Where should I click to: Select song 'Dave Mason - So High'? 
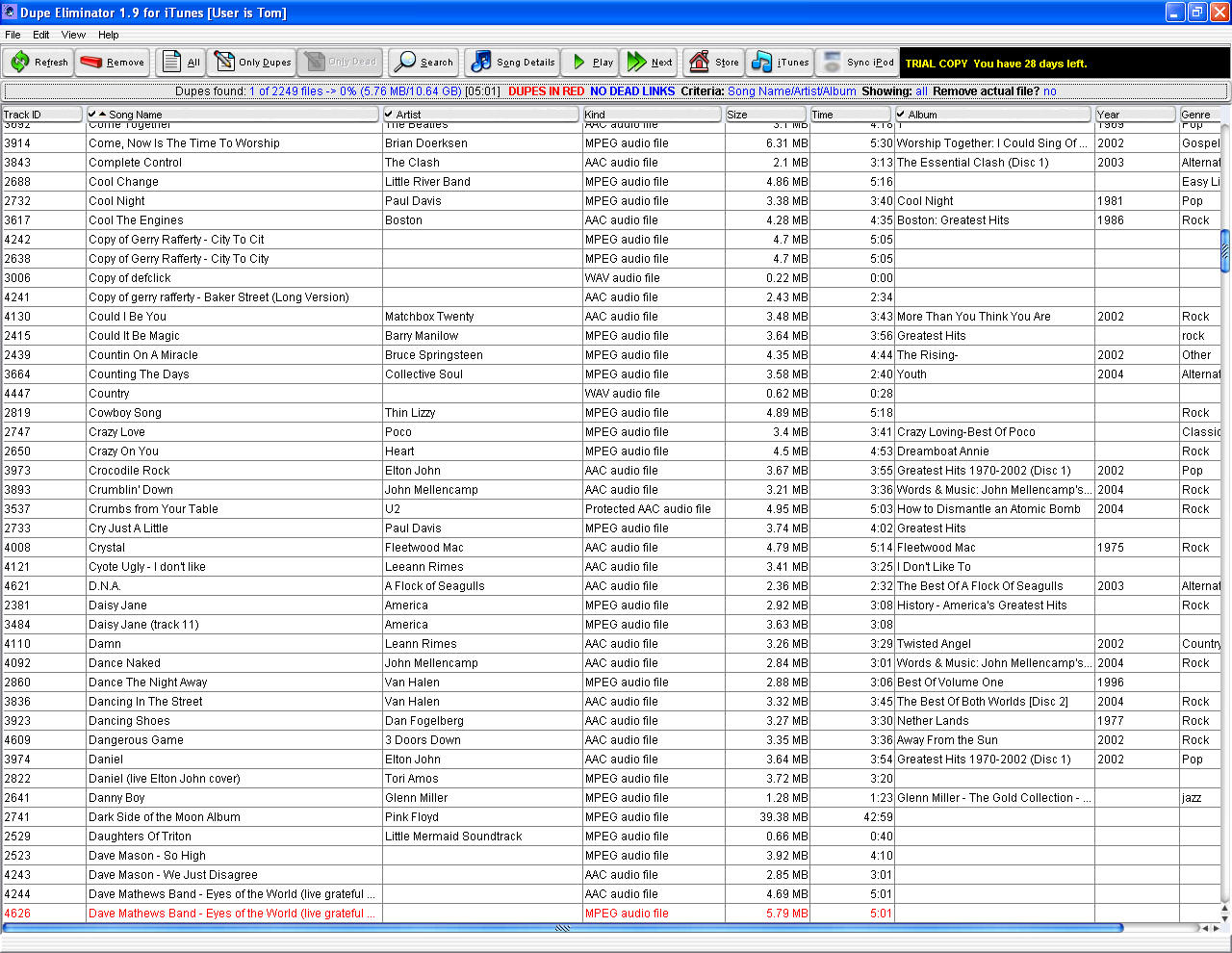pyautogui.click(x=147, y=856)
